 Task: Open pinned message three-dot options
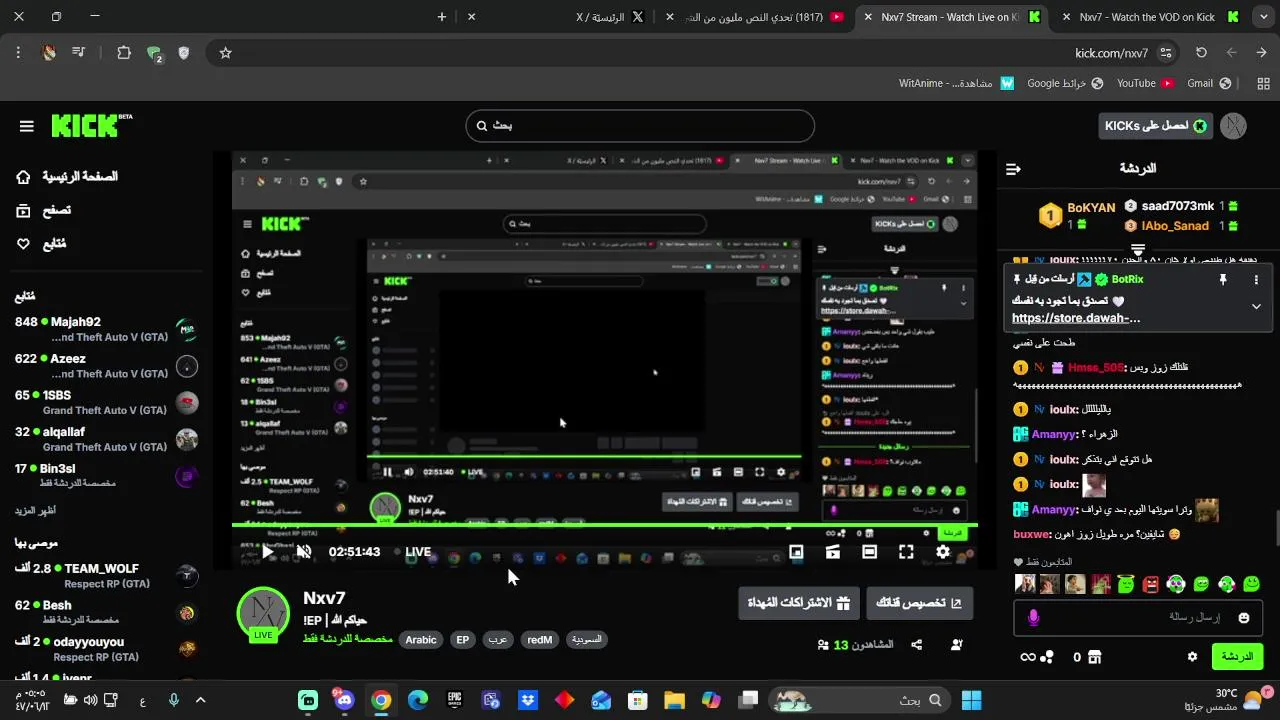(1256, 280)
